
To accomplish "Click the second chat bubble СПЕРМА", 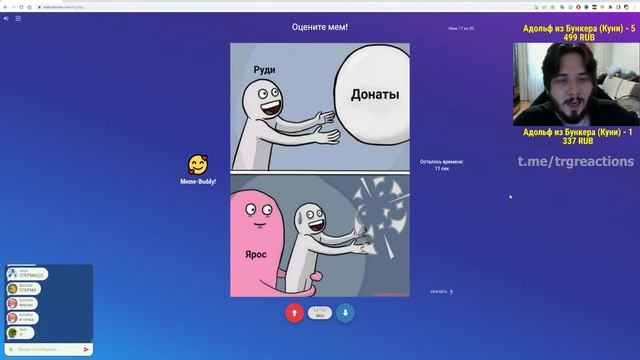I will (24, 289).
